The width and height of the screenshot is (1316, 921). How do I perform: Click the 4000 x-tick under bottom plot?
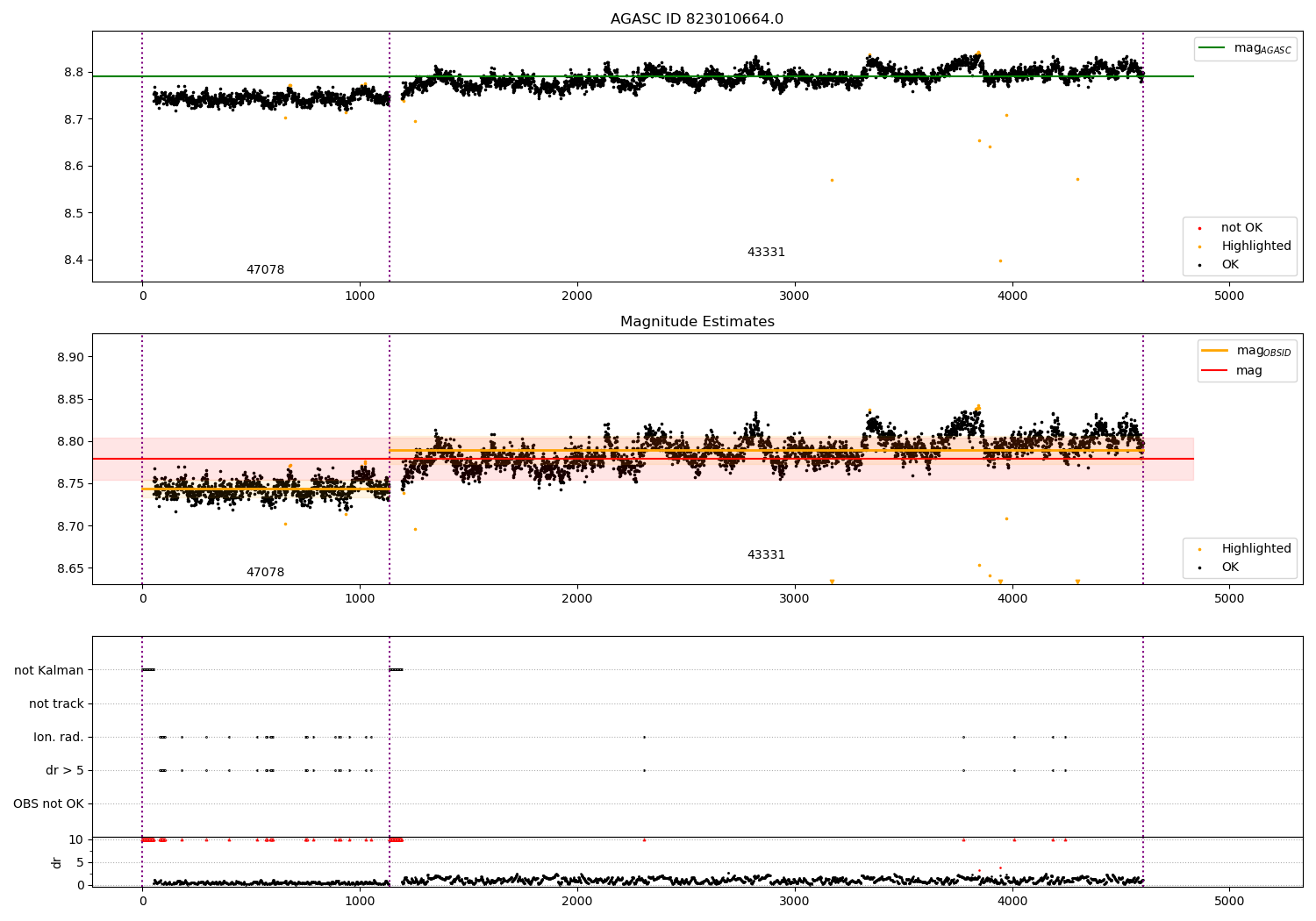tap(1012, 901)
